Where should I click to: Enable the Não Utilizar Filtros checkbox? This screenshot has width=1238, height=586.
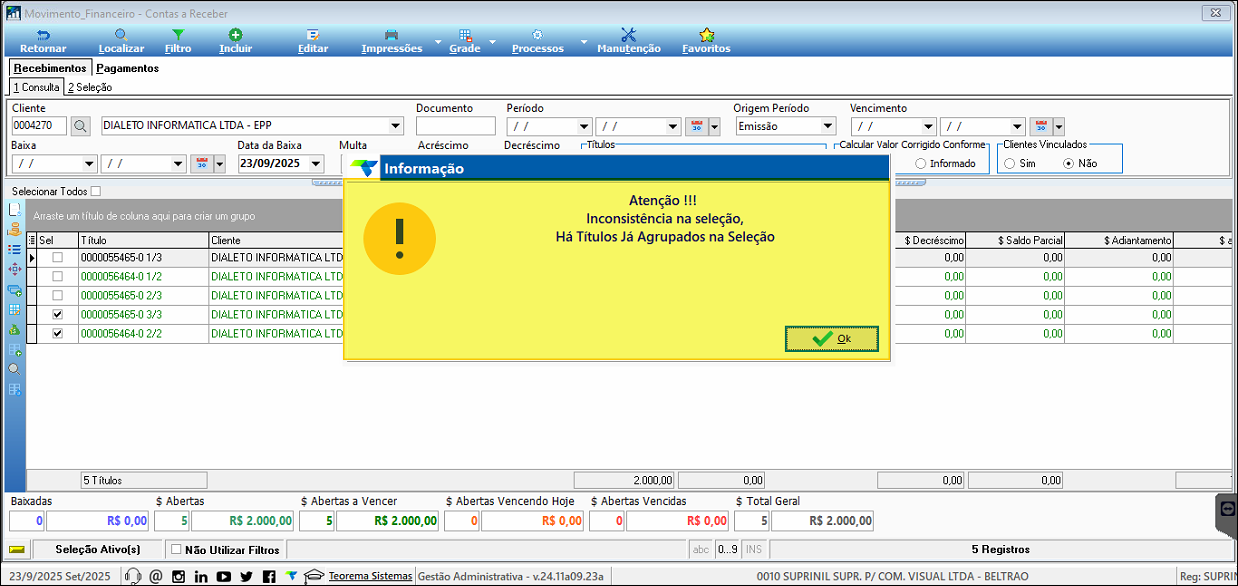pos(176,549)
